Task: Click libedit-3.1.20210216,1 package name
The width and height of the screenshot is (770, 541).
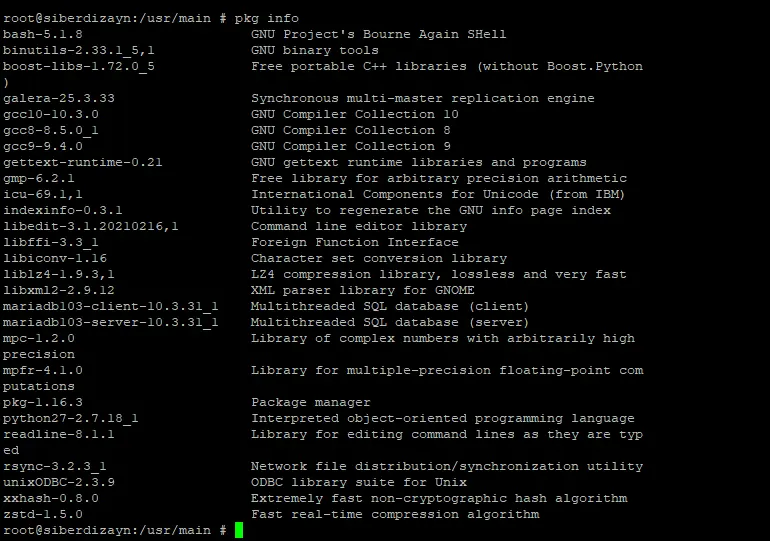Action: (90, 226)
